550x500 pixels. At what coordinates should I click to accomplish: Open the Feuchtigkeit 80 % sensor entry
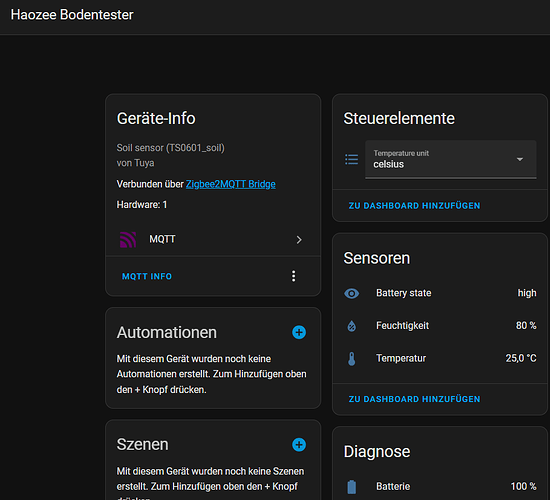[x=440, y=326]
